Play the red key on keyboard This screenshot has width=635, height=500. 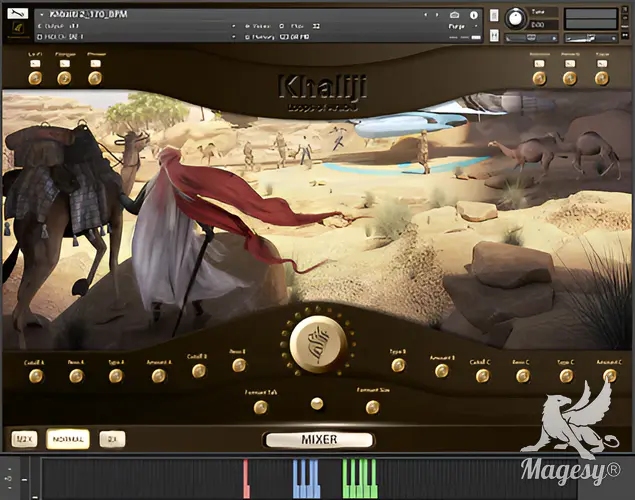pos(246,478)
